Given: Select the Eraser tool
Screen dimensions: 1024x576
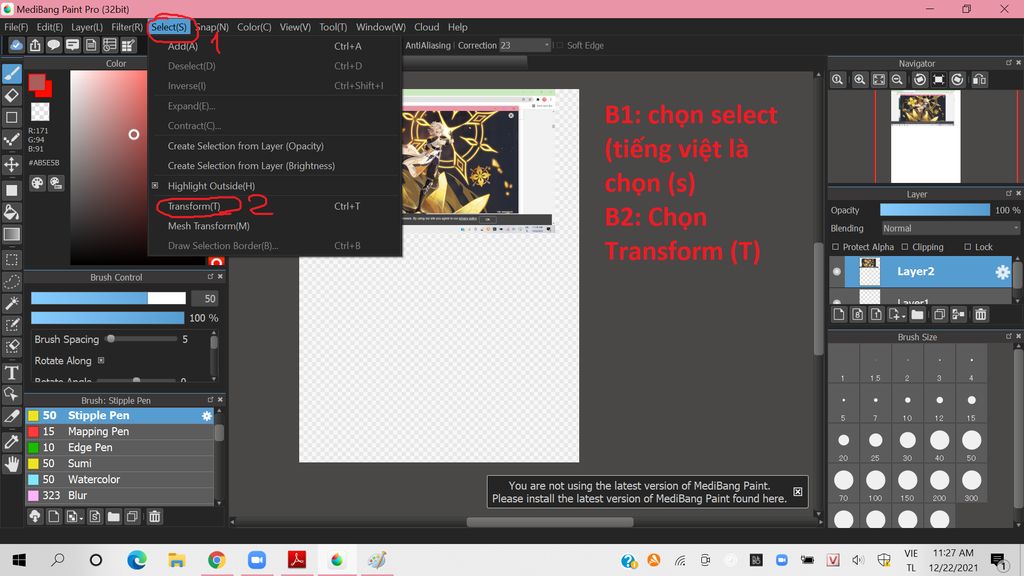Looking at the screenshot, I should click(12, 96).
